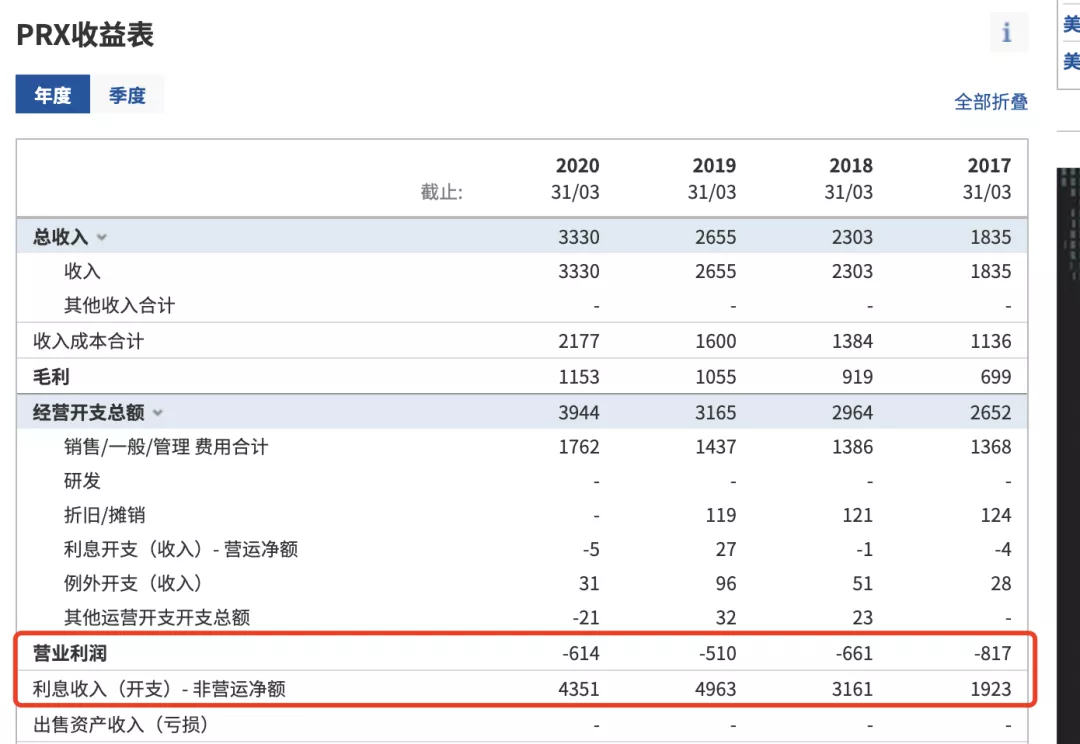Viewport: 1080px width, 744px height.
Task: Click the 2019 销售费用 value 1437
Action: pos(715,447)
